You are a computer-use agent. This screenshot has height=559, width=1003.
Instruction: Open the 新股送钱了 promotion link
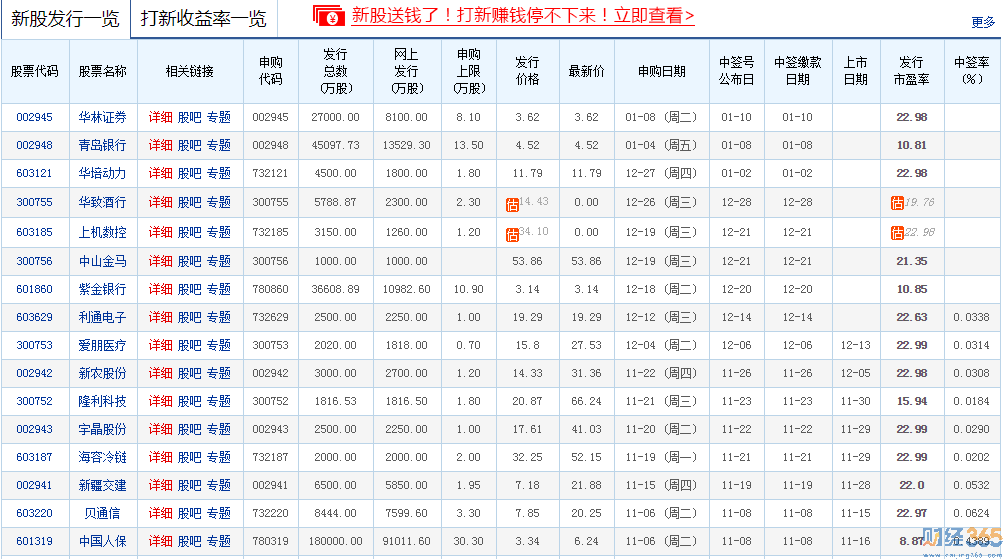tap(523, 15)
